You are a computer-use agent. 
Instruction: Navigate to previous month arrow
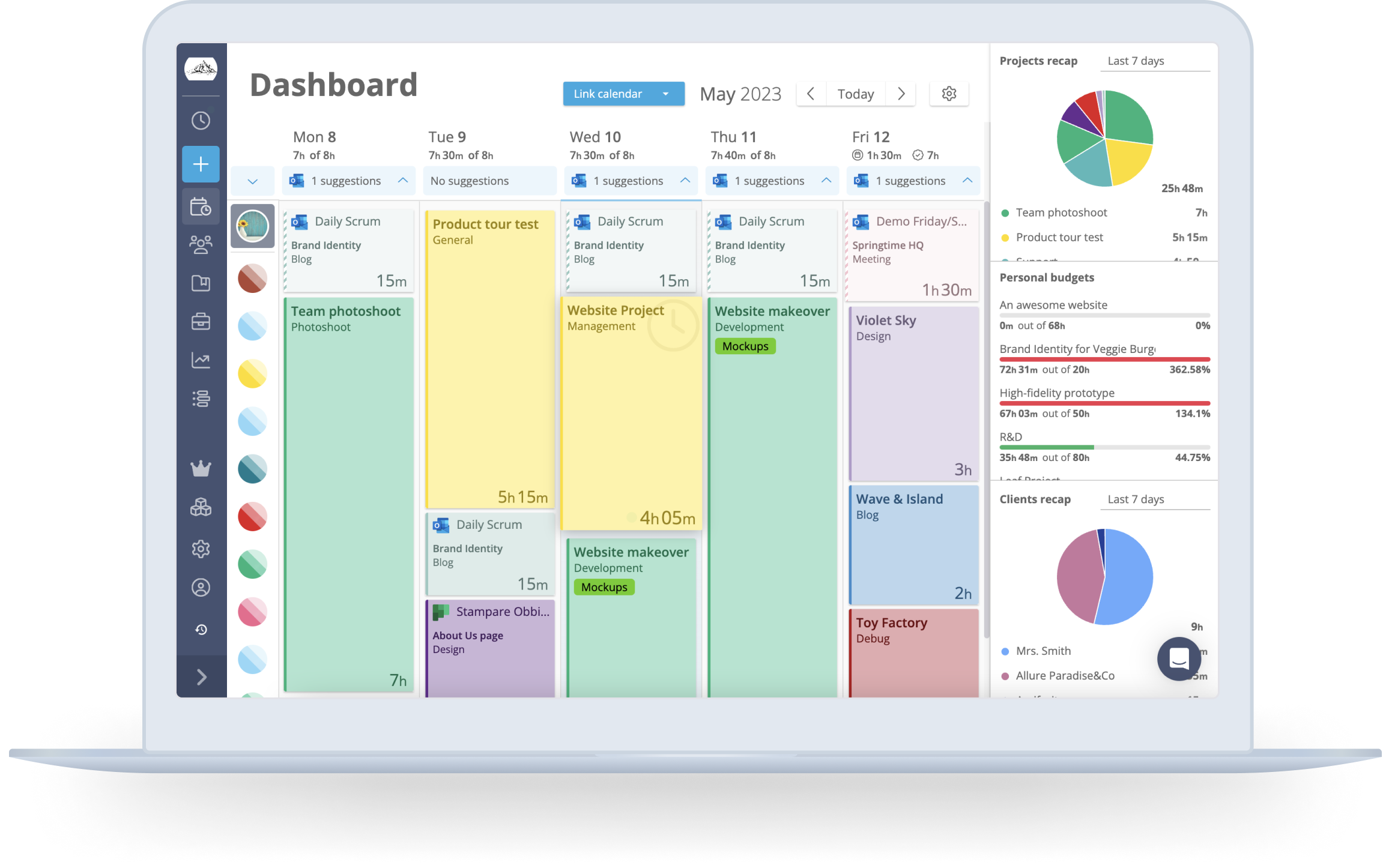point(810,94)
